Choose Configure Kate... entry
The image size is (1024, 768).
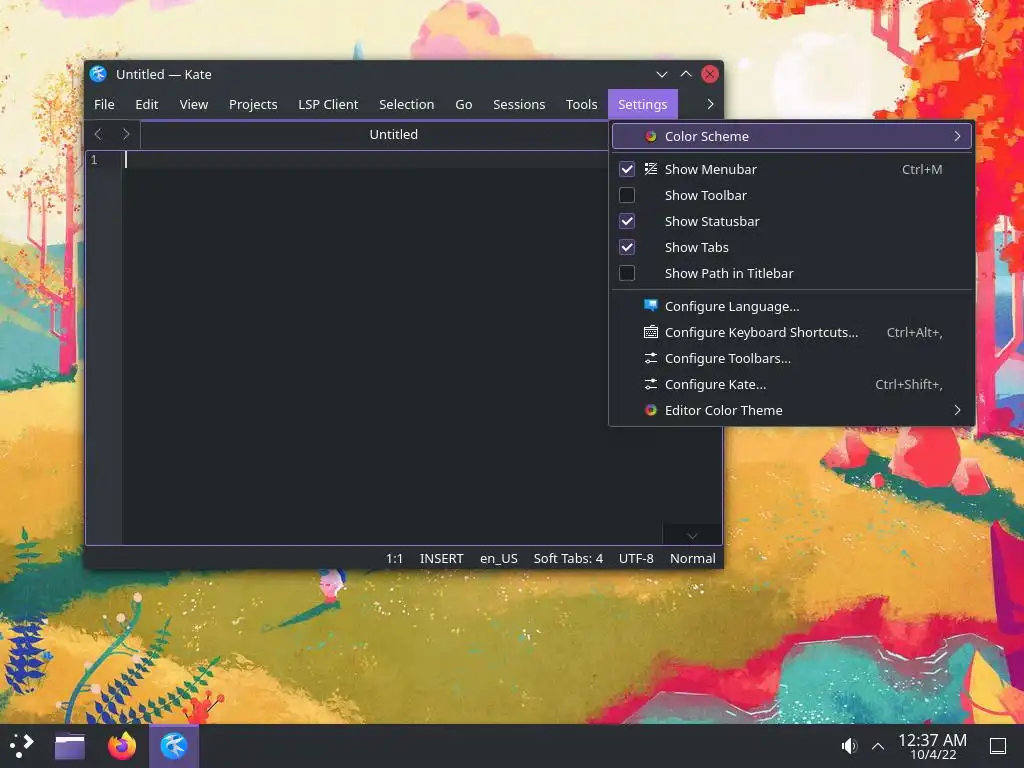pos(792,385)
